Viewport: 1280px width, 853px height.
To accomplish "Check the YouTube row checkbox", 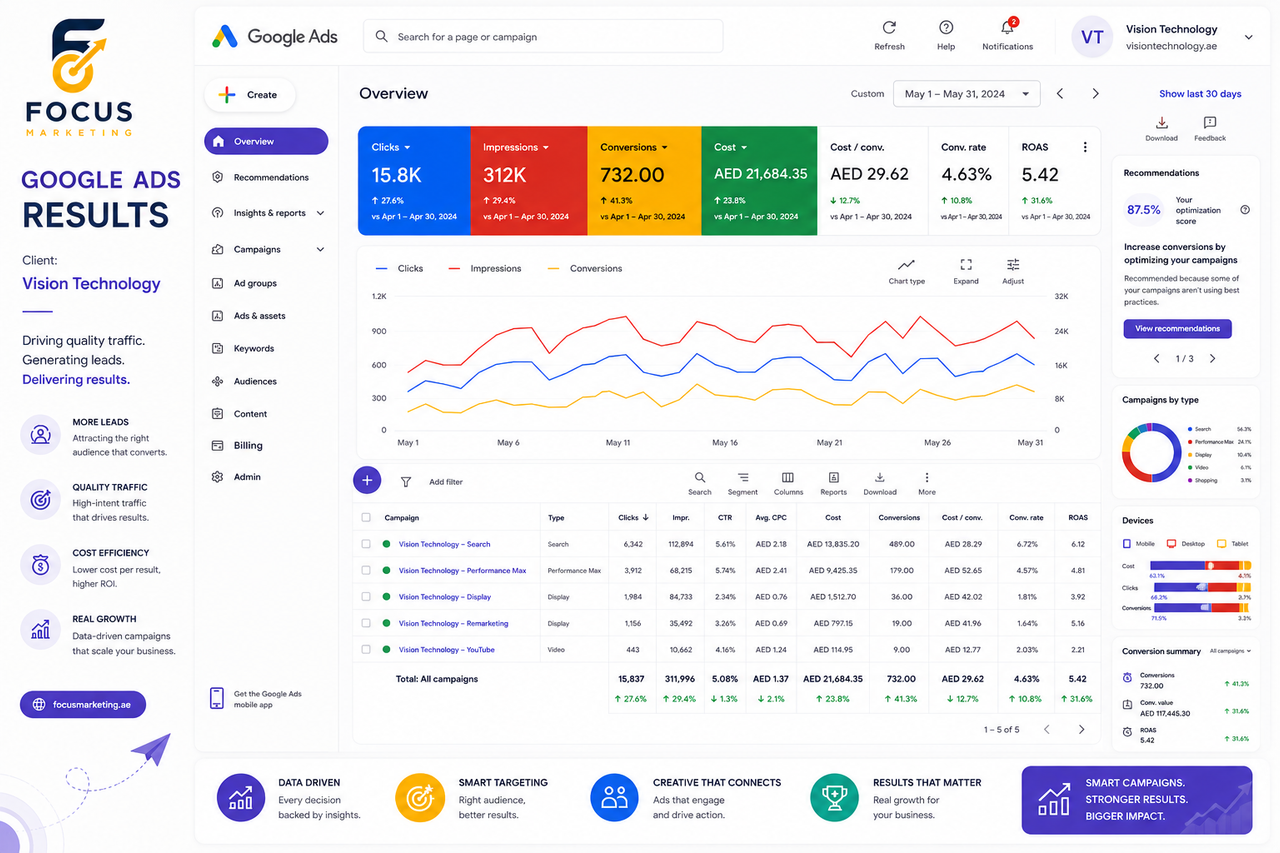I will point(366,650).
